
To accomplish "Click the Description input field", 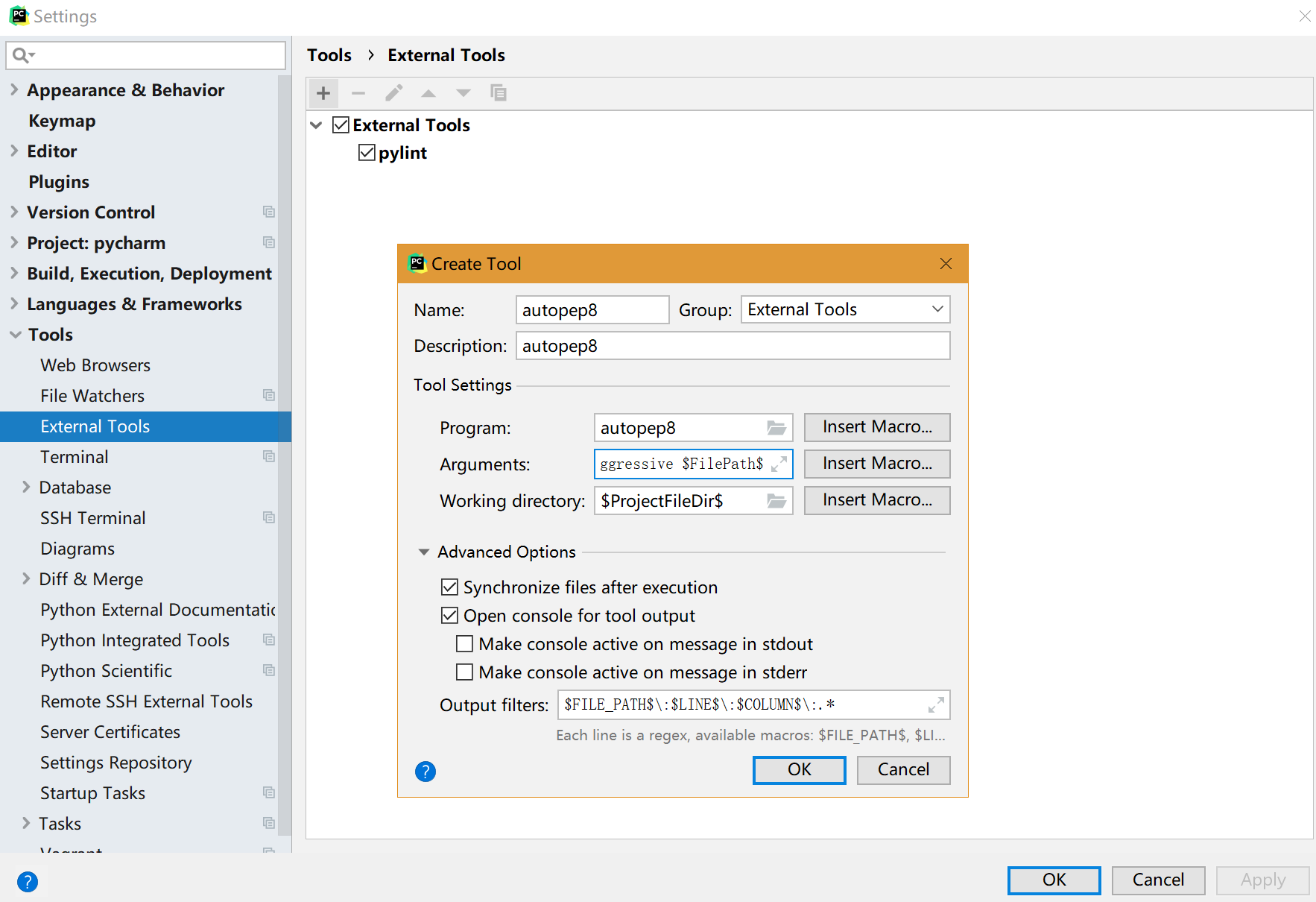I will (733, 346).
